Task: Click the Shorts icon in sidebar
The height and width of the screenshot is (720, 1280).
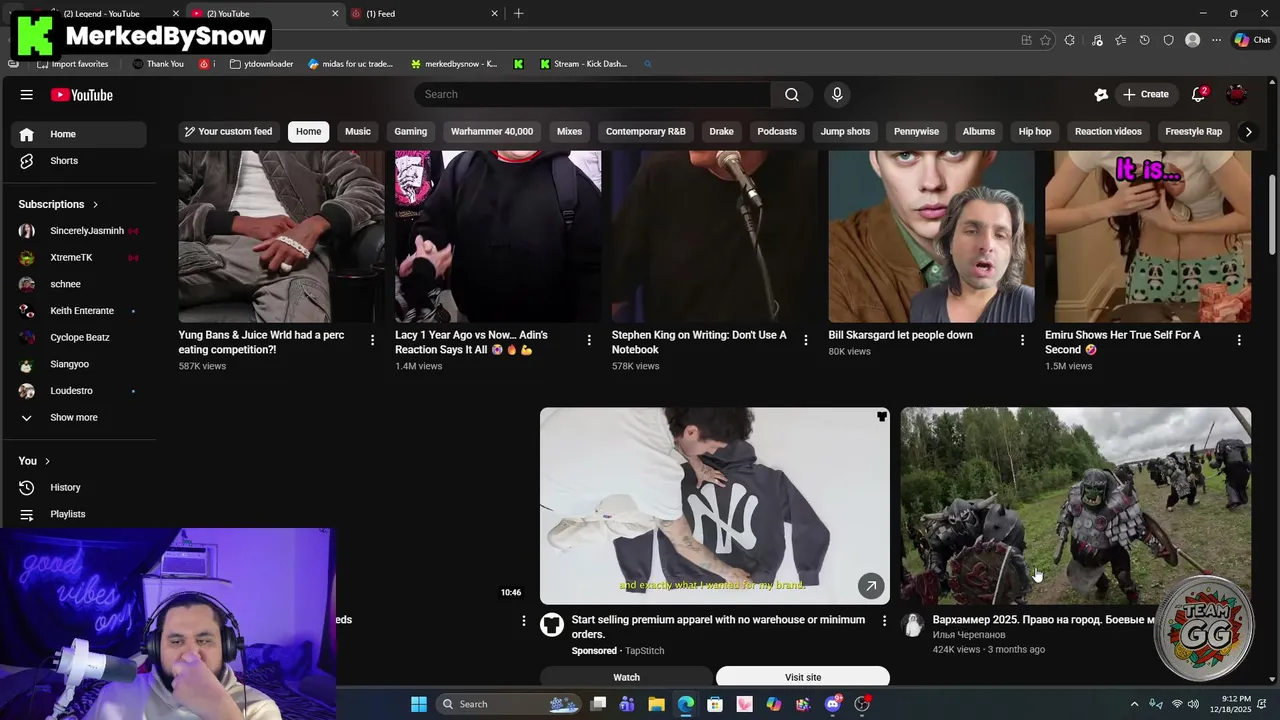Action: coord(27,161)
